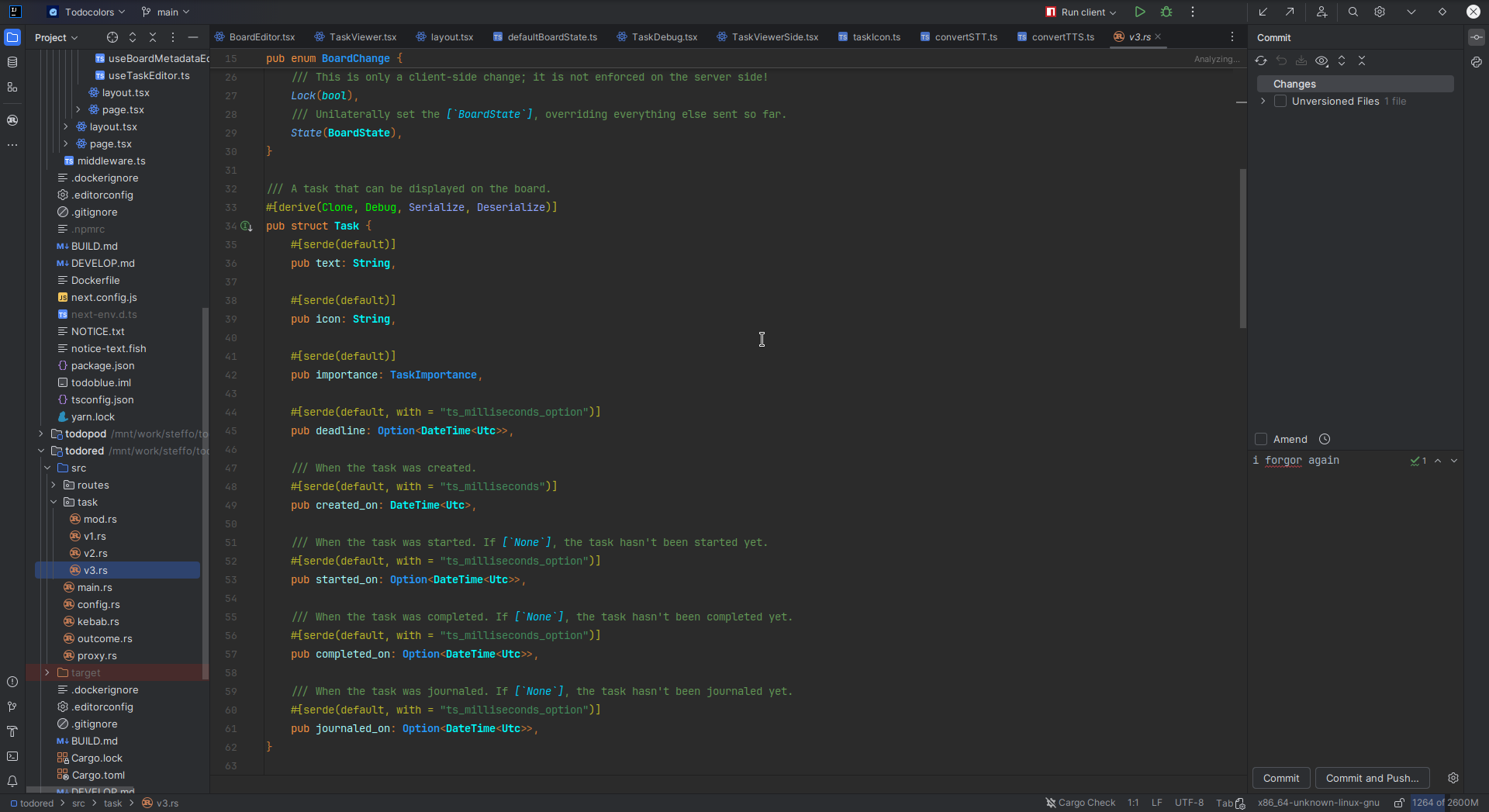Open IDE settings gear in title bar
The height and width of the screenshot is (812, 1489).
pos(1380,12)
